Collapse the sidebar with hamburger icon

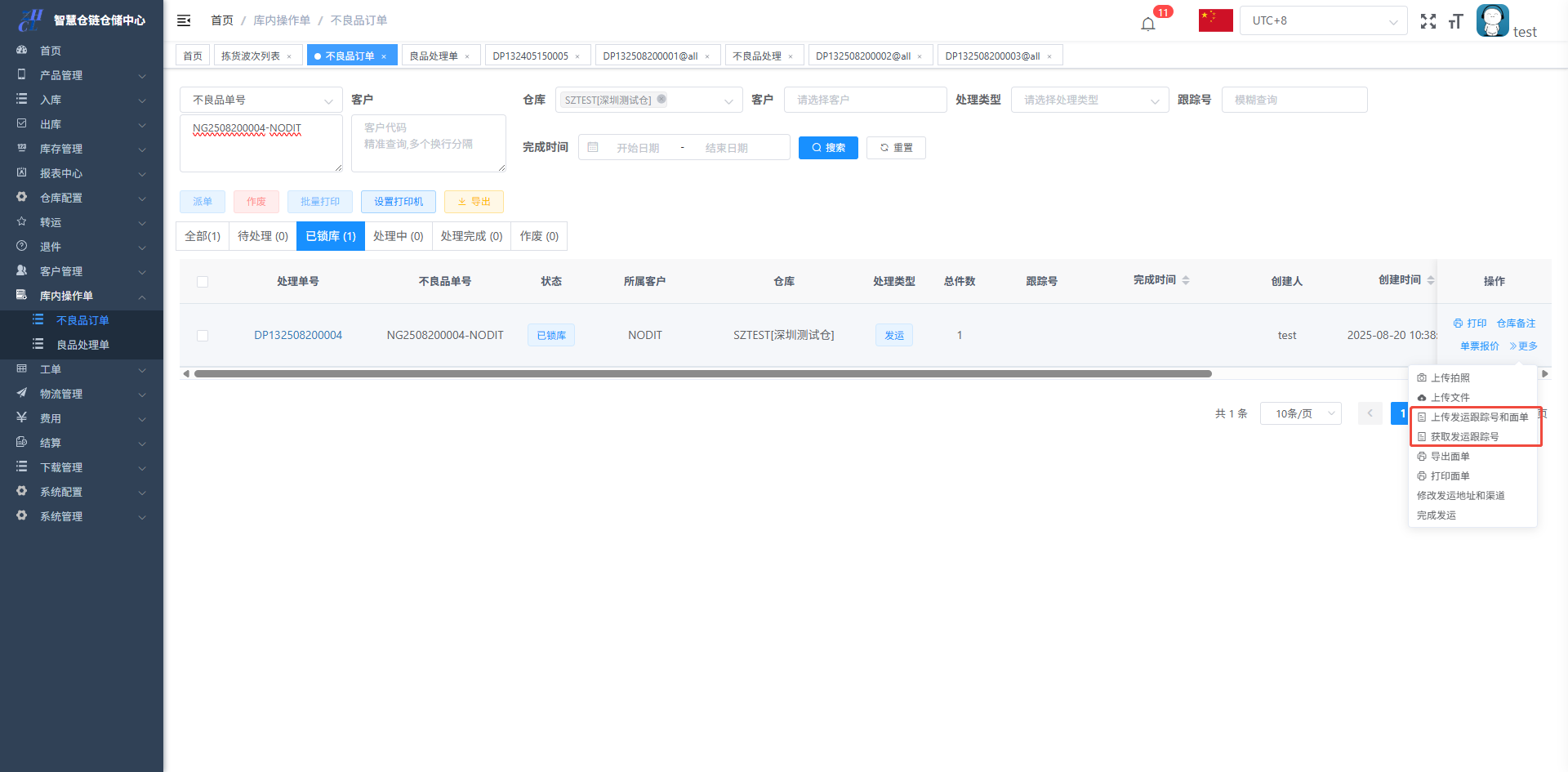(x=184, y=20)
